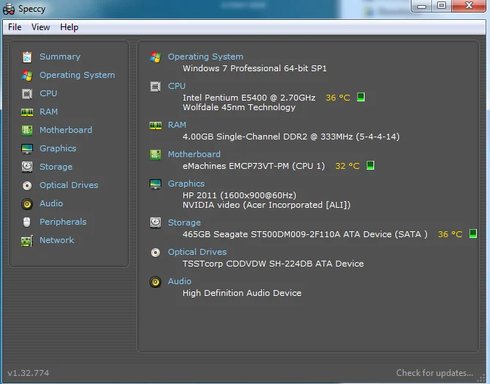Click Intel Pentium E5400 @ 2.70GHz text

(x=249, y=98)
